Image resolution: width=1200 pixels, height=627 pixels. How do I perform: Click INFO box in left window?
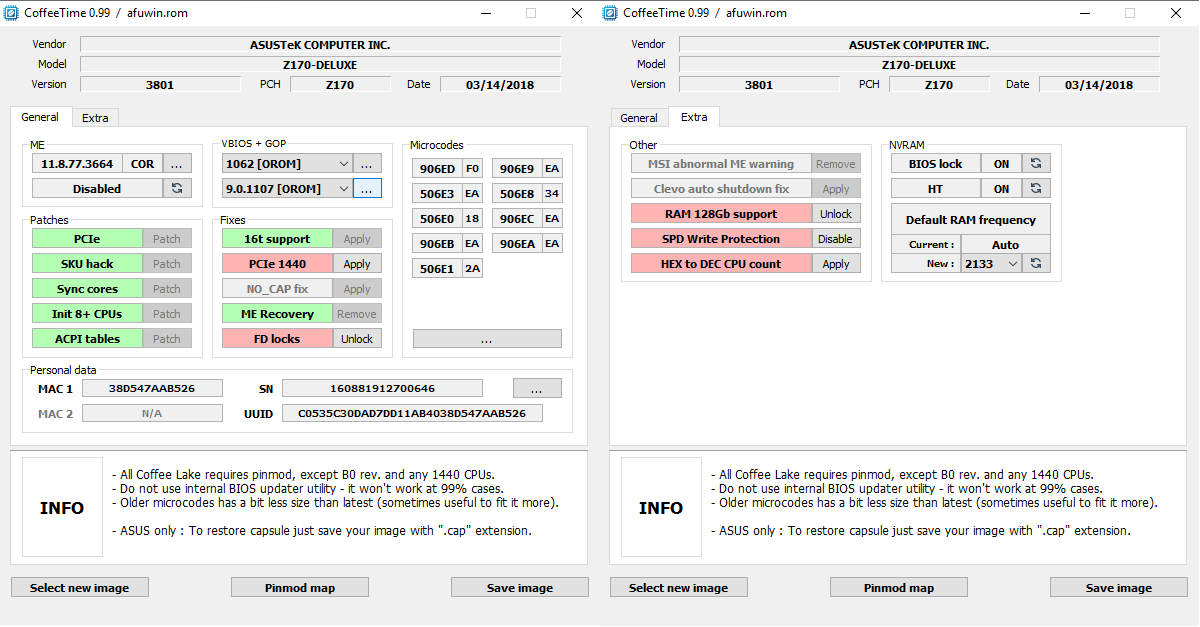click(x=62, y=507)
